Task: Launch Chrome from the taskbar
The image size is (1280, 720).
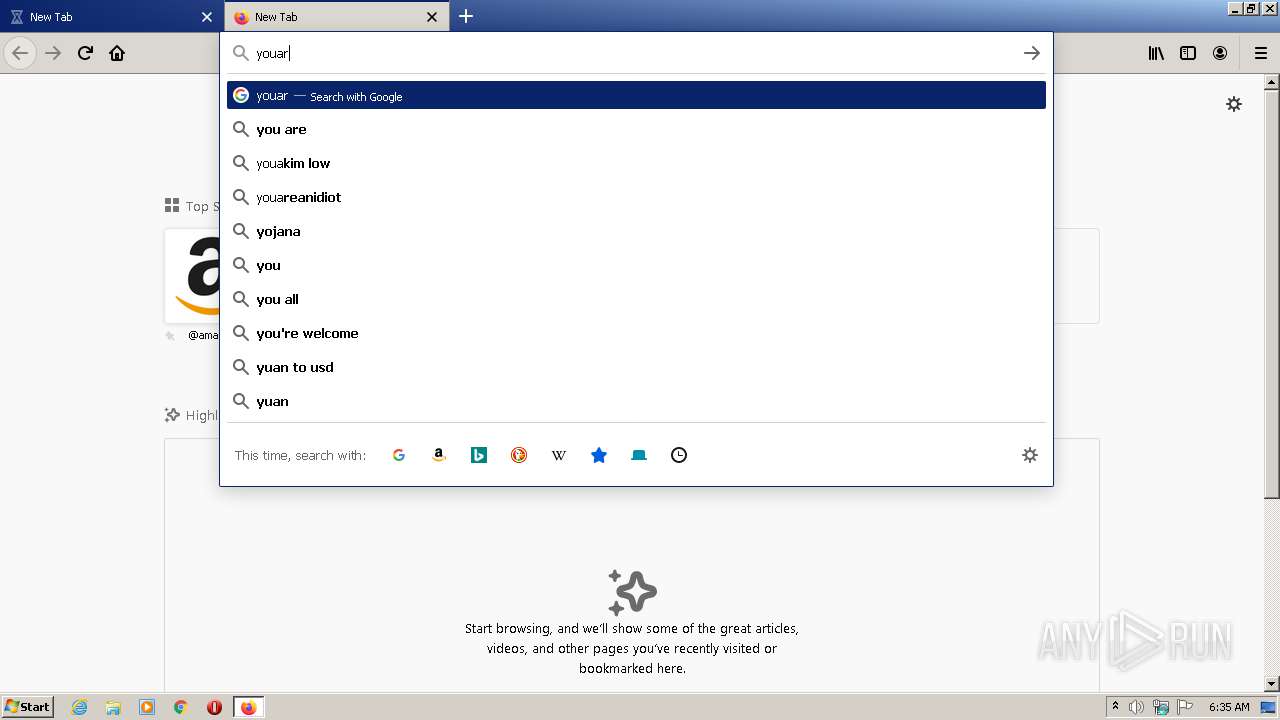Action: [x=180, y=707]
